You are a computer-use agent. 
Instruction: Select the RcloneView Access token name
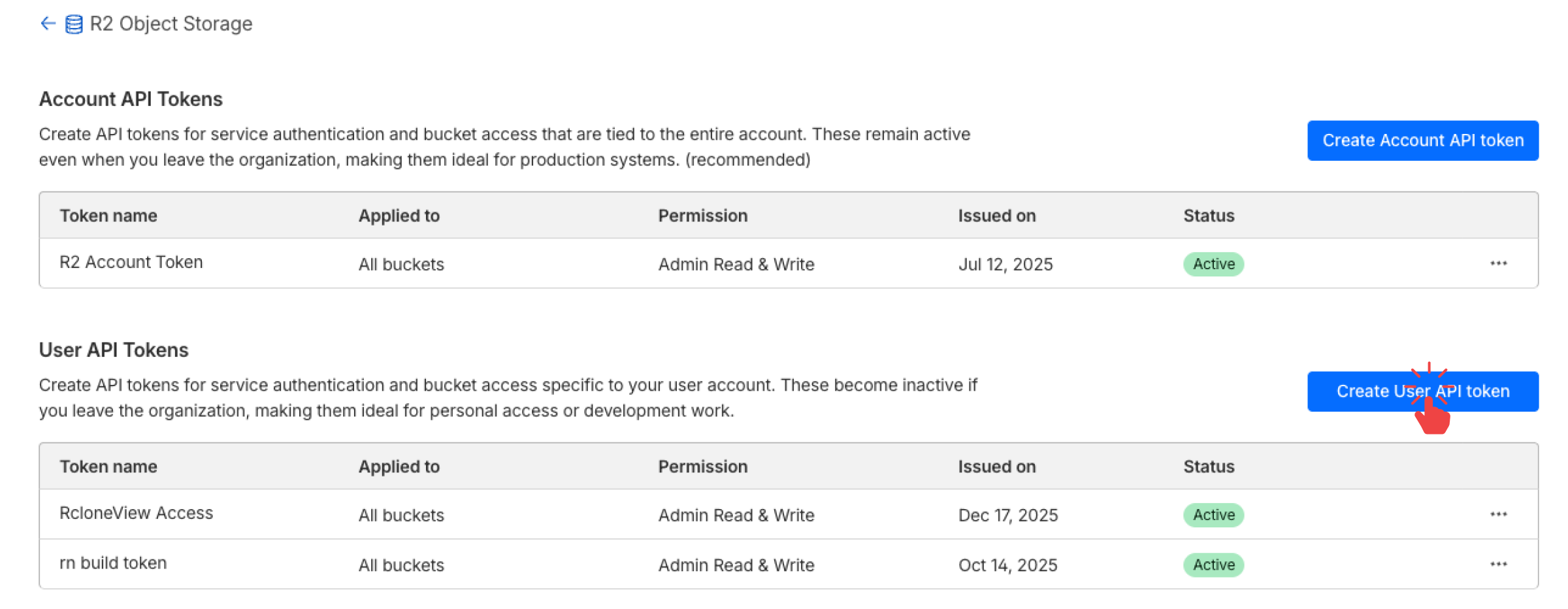coord(136,513)
